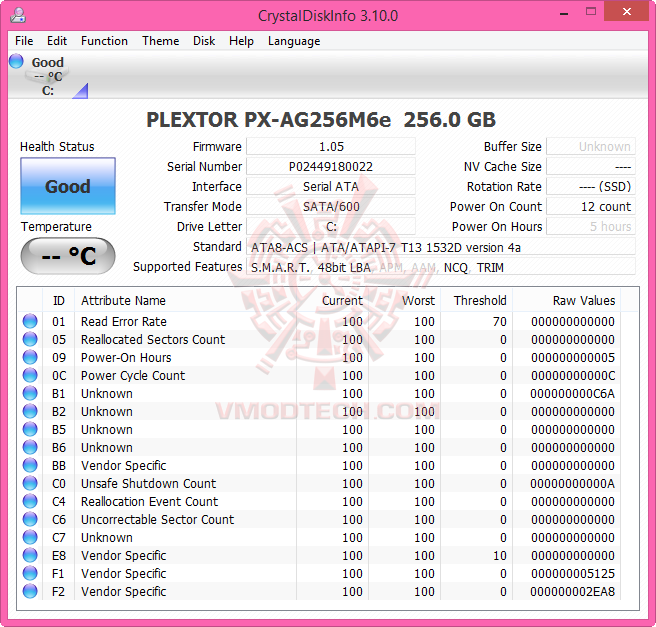Screen dimensions: 656x627
Task: Click the status orb for Power Cycle Count
Action: (x=30, y=375)
